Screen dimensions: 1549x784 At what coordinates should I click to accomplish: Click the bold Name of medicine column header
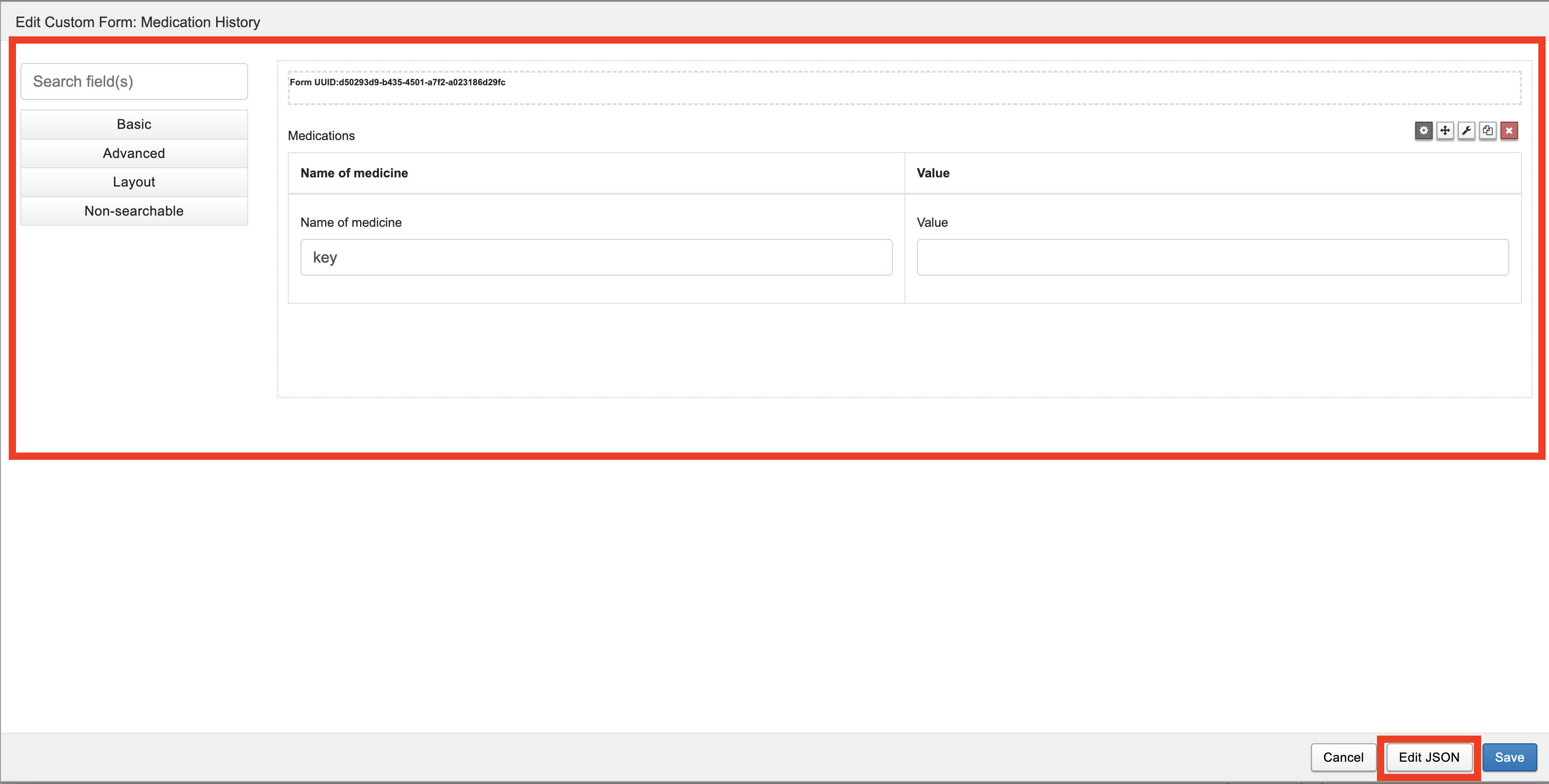tap(354, 173)
